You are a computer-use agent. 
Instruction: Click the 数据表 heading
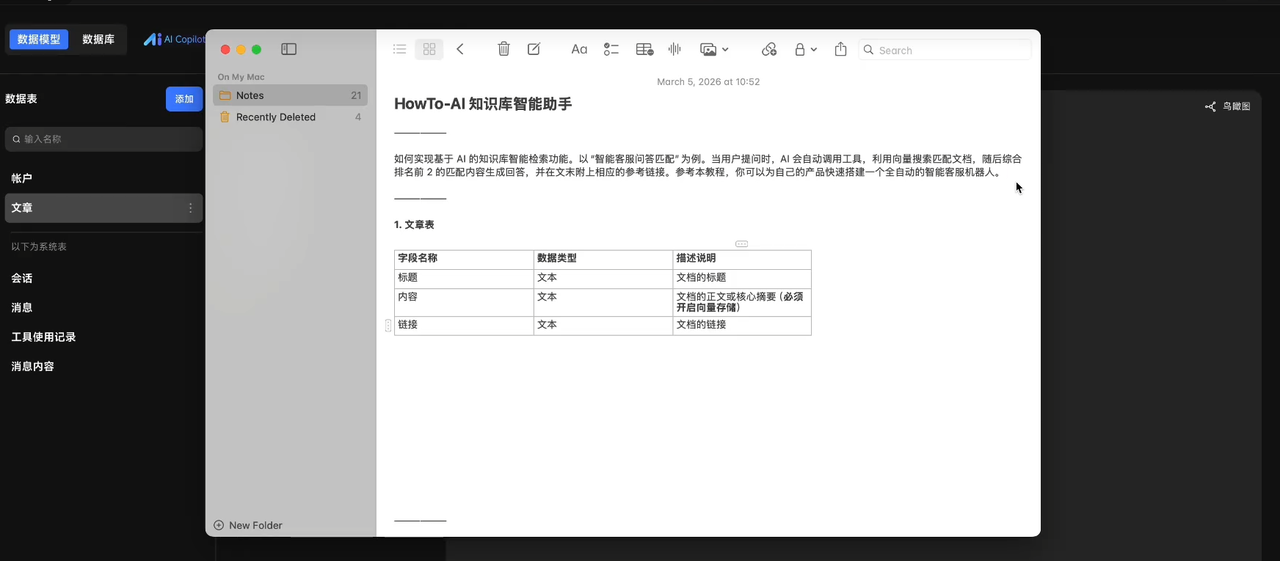pyautogui.click(x=21, y=99)
